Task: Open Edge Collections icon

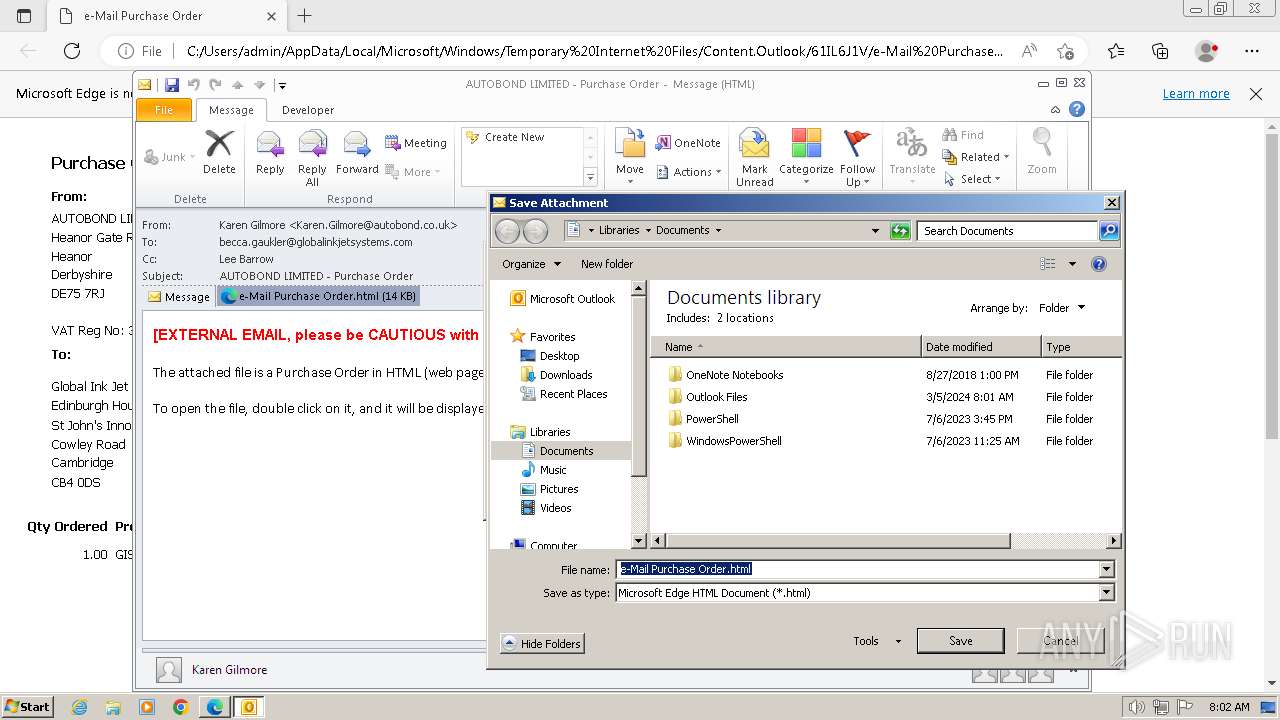Action: (x=1160, y=51)
